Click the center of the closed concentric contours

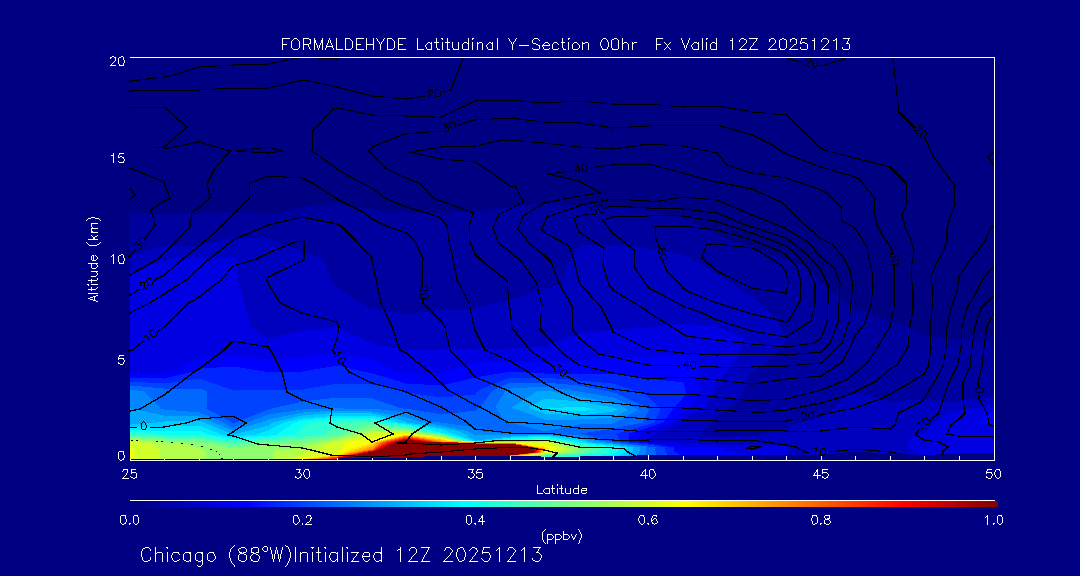(745, 265)
